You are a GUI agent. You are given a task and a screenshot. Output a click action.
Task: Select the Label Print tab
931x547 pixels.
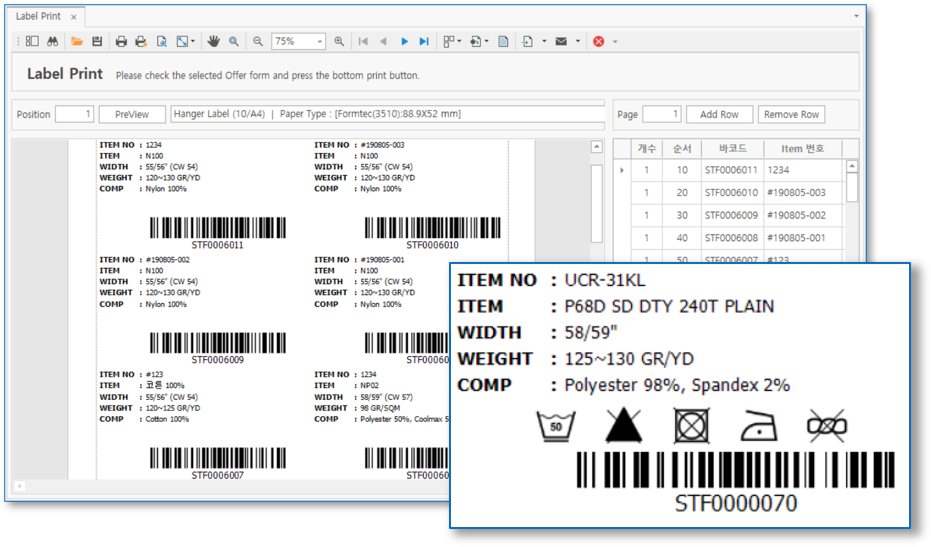coord(40,17)
